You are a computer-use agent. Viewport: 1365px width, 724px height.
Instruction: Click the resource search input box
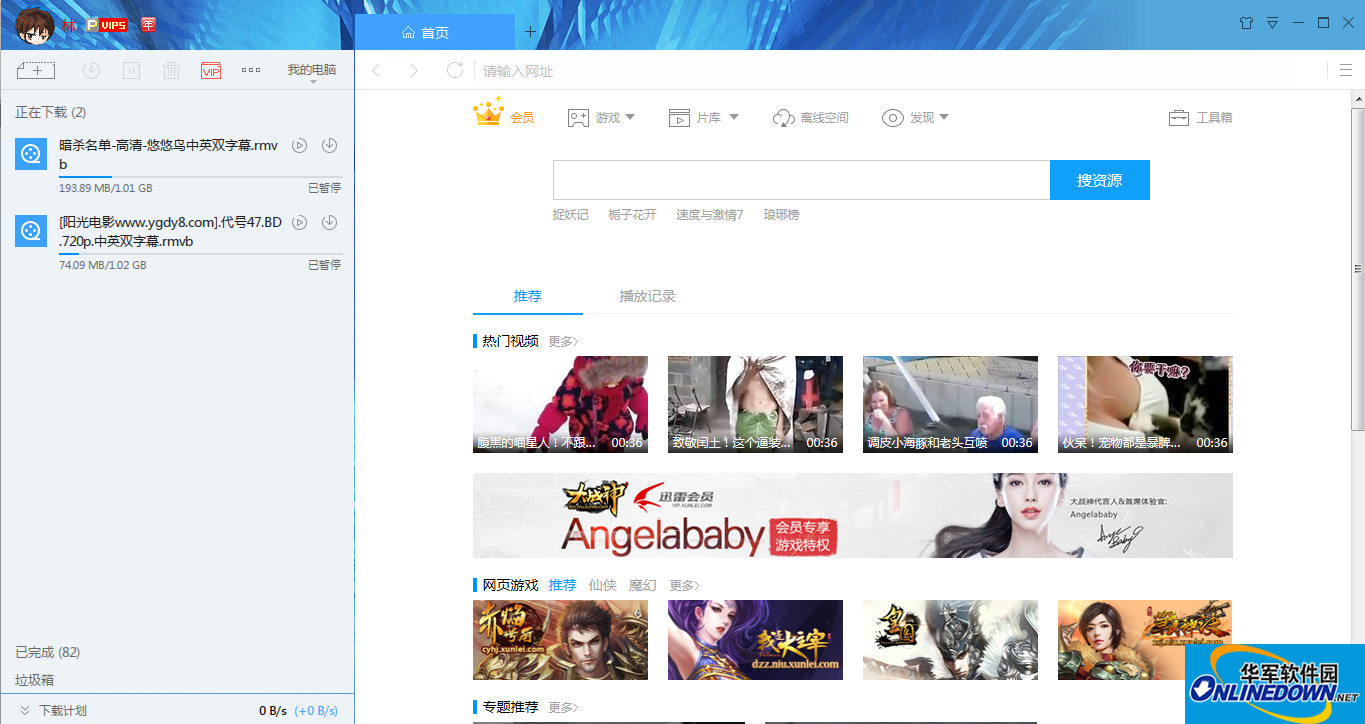[801, 180]
